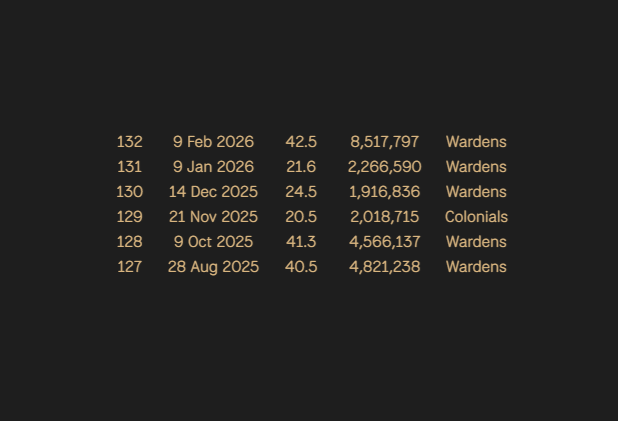618x421 pixels.
Task: Click the figure 4,821,238
Action: [385, 267]
